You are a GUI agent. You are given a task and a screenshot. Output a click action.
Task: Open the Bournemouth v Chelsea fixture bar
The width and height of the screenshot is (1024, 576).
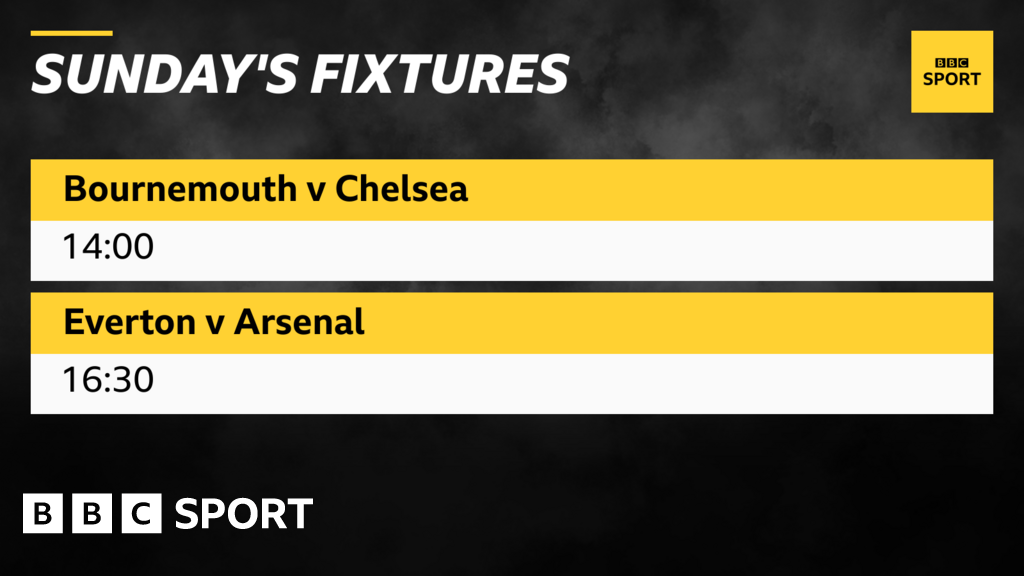coord(512,189)
